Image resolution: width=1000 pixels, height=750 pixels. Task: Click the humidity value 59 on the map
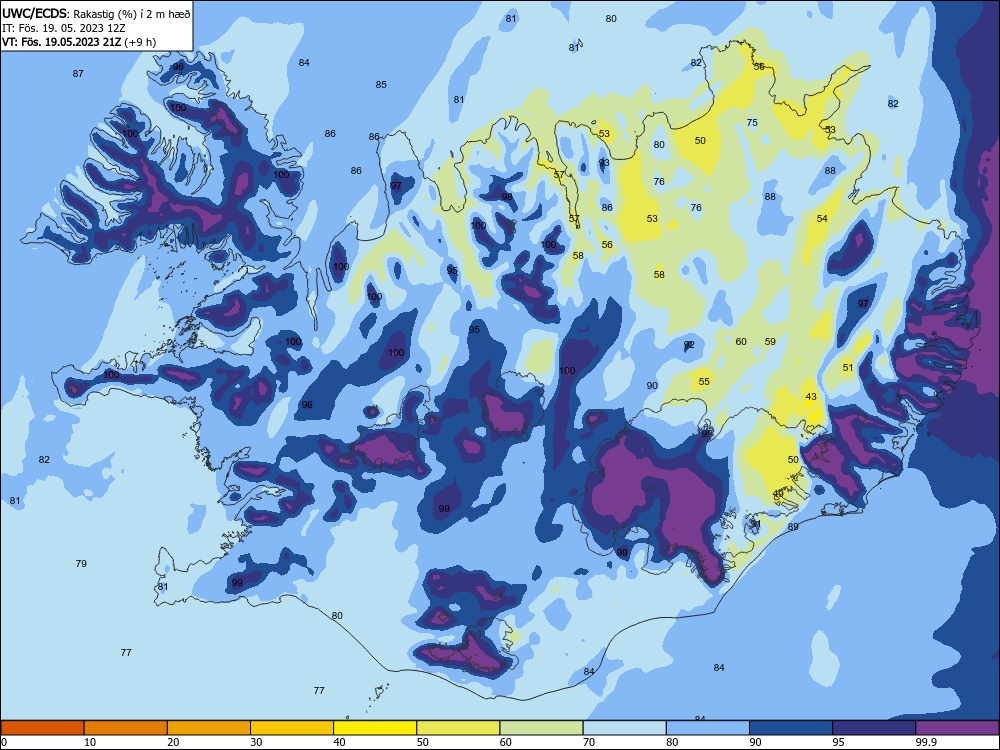pyautogui.click(x=770, y=341)
